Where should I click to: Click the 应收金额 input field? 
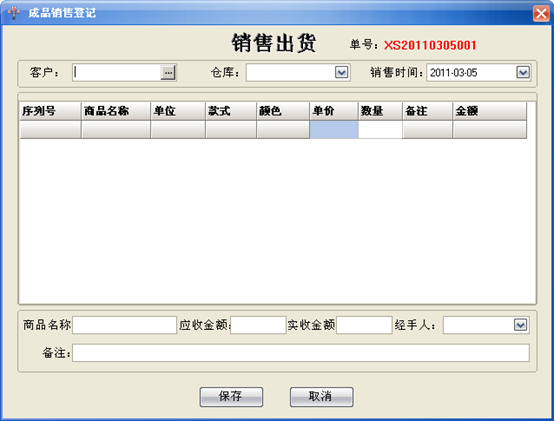pos(258,325)
